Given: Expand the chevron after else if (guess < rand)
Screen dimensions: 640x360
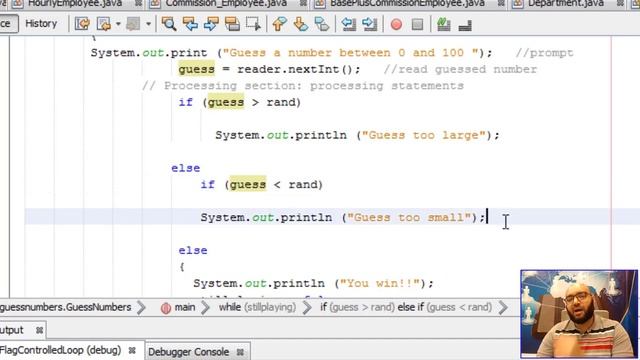Looking at the screenshot, I should pyautogui.click(x=503, y=307).
